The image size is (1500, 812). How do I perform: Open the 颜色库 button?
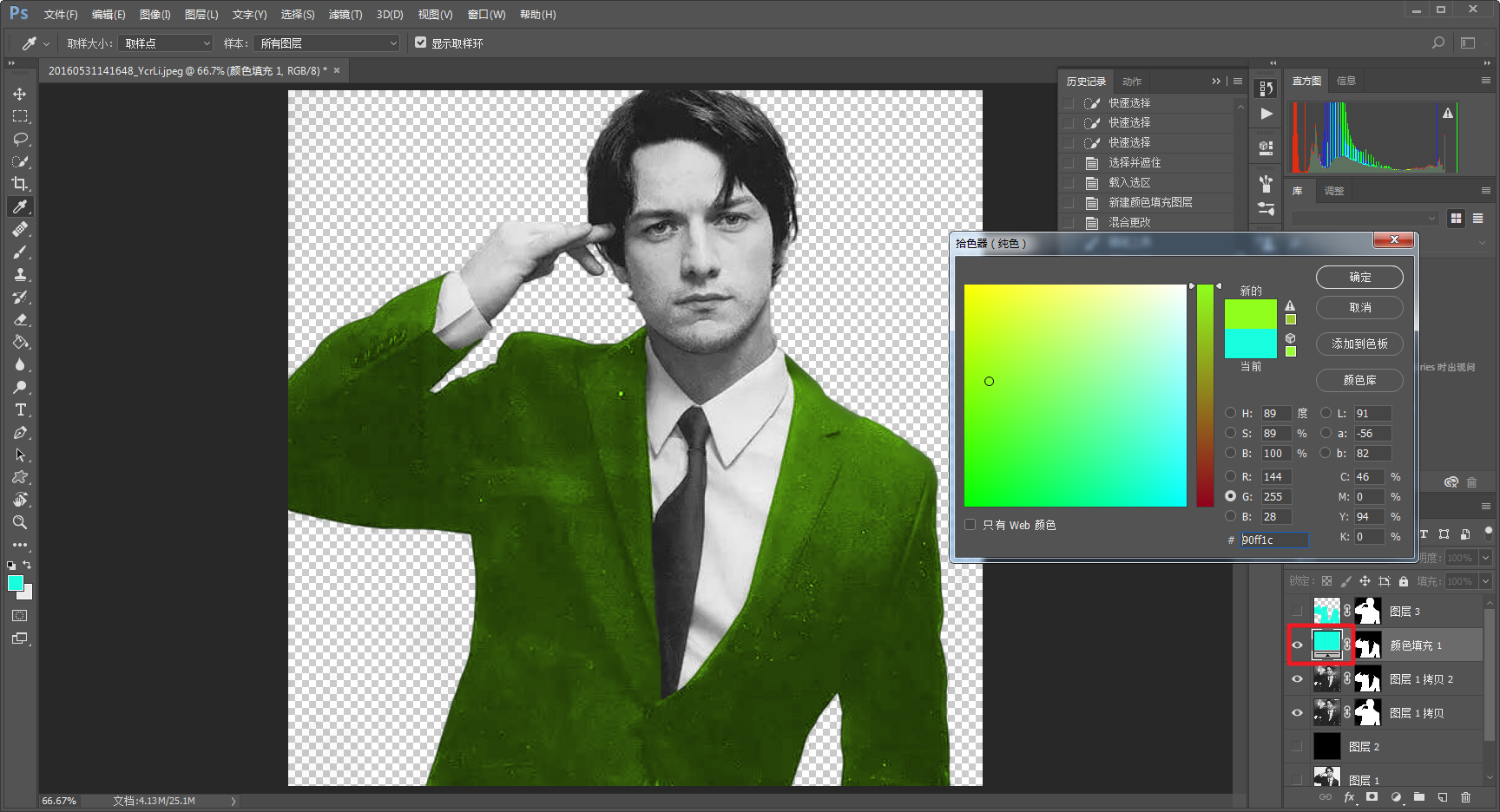tap(1359, 380)
